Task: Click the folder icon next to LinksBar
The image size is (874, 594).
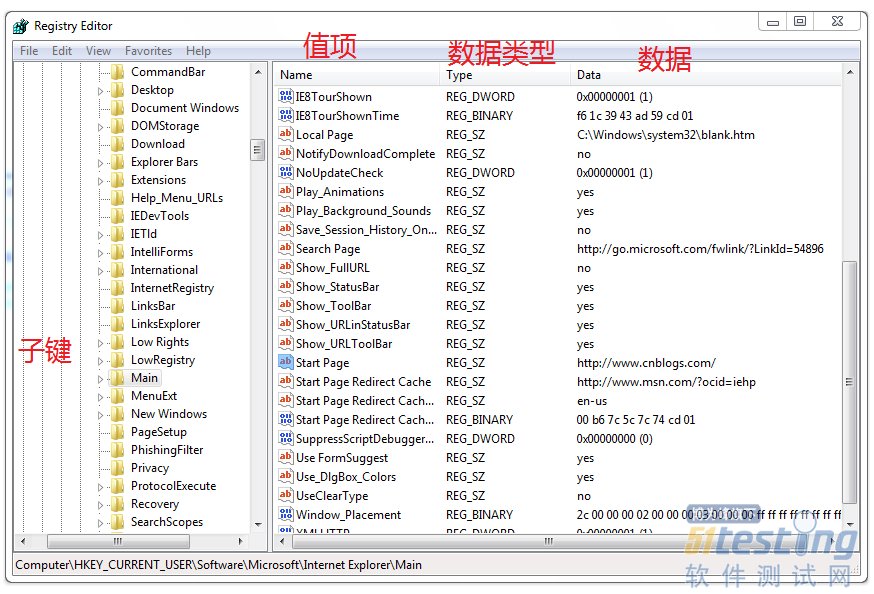Action: (x=117, y=306)
